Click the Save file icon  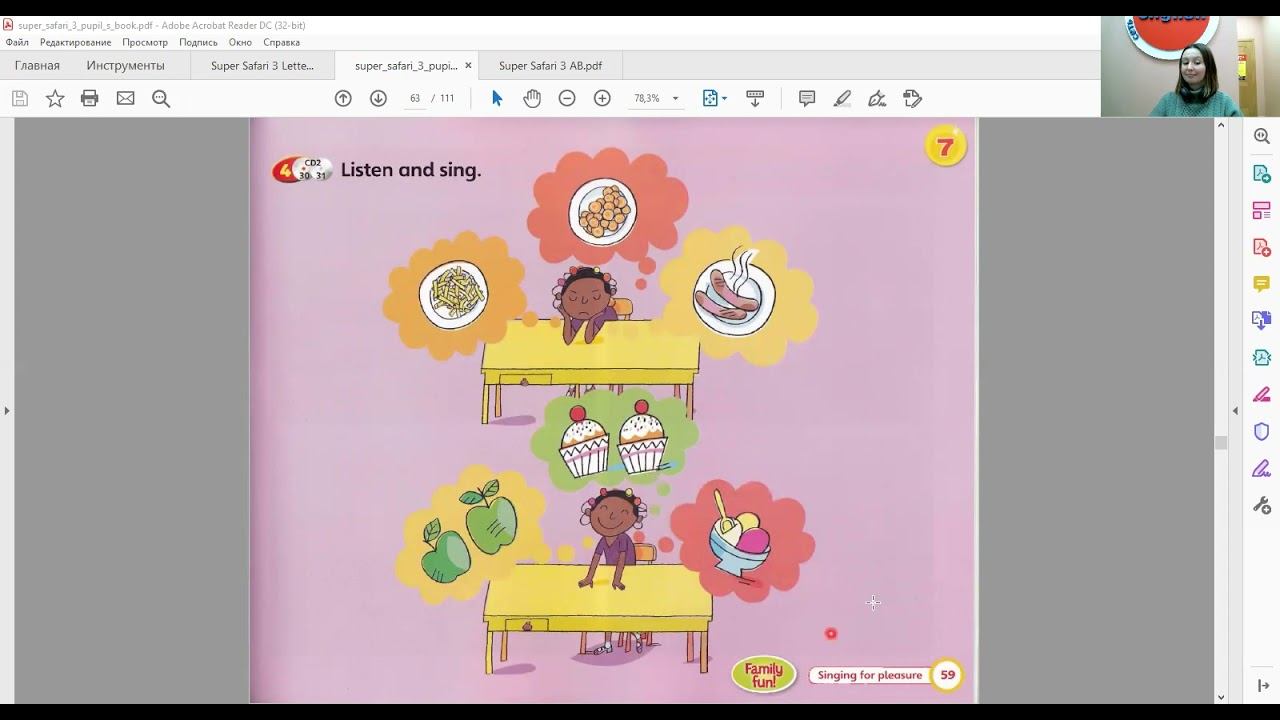20,98
